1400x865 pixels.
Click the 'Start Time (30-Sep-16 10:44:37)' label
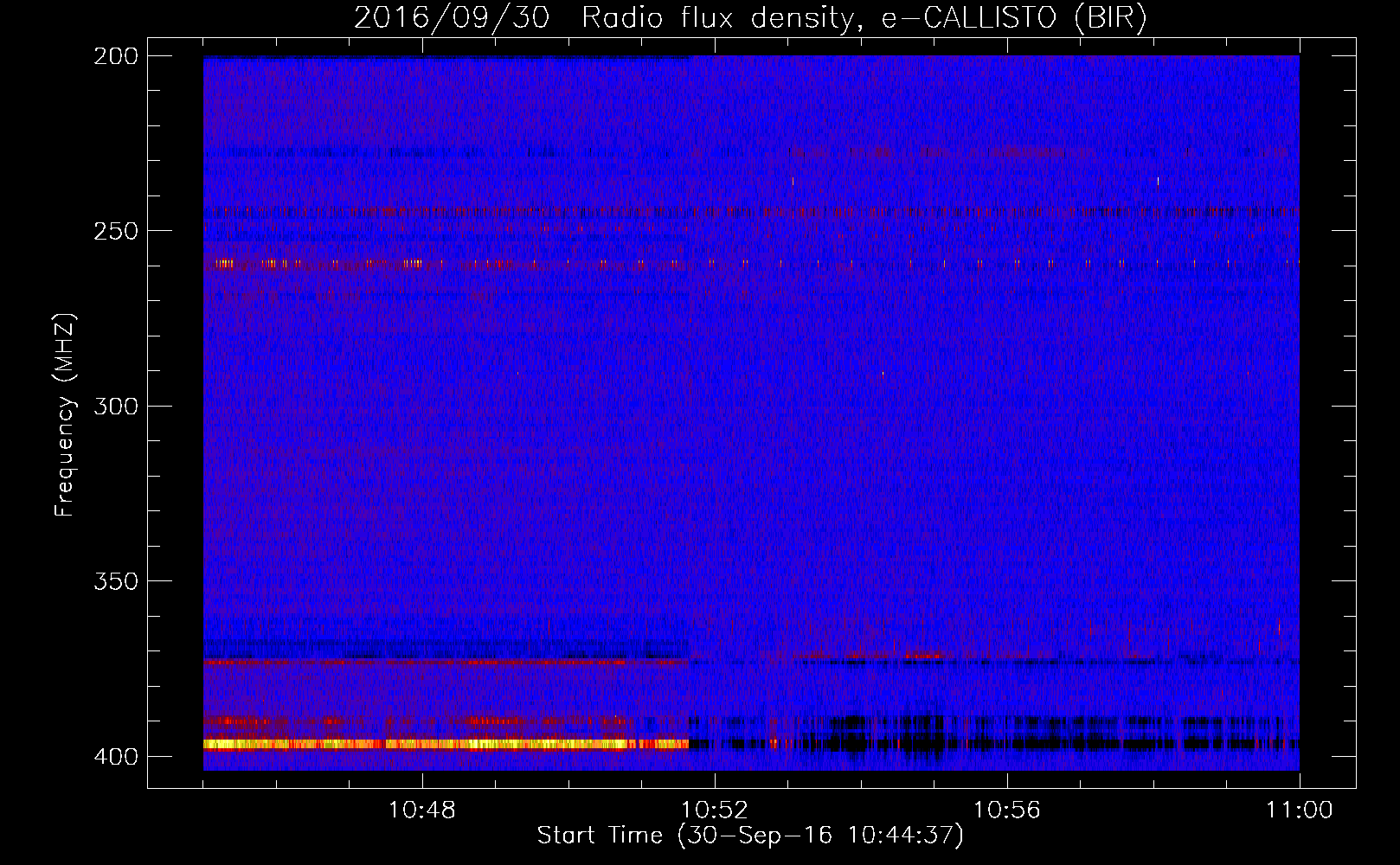pyautogui.click(x=750, y=836)
